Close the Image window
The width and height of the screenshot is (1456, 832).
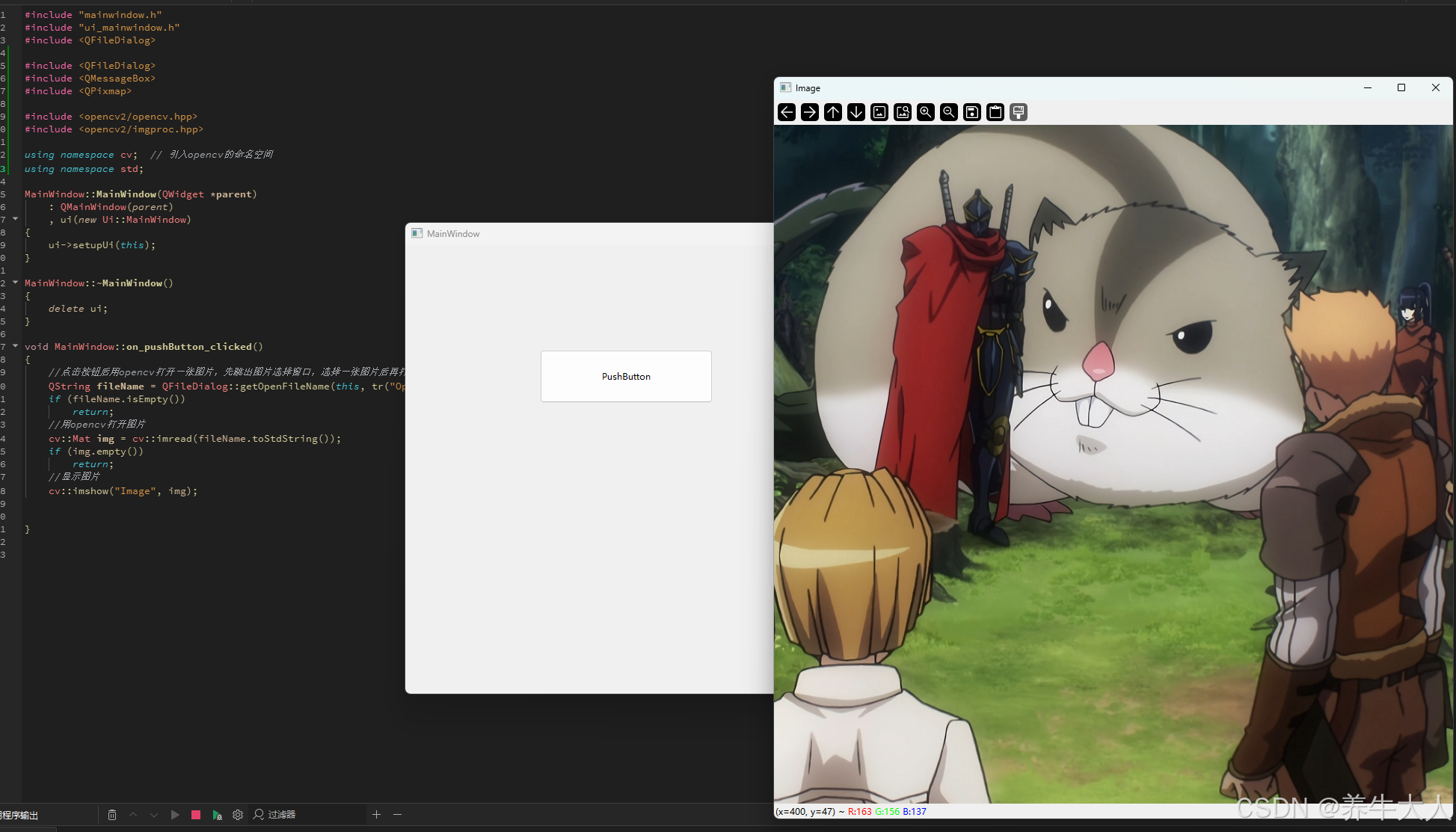coord(1436,87)
